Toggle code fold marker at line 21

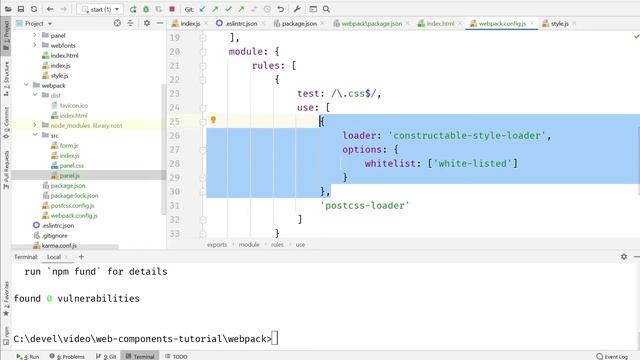(203, 65)
